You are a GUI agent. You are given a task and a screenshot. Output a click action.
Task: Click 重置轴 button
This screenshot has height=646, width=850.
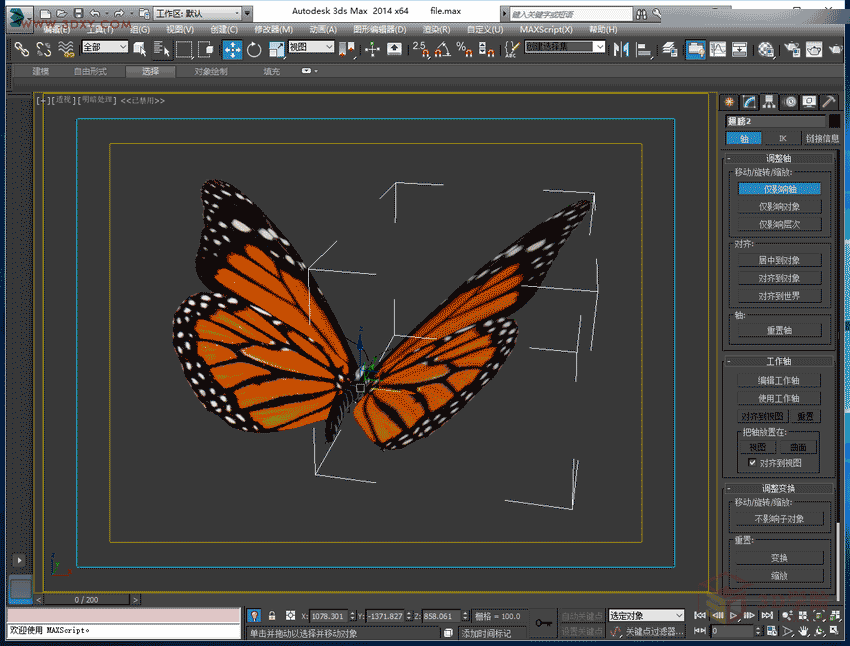779,330
